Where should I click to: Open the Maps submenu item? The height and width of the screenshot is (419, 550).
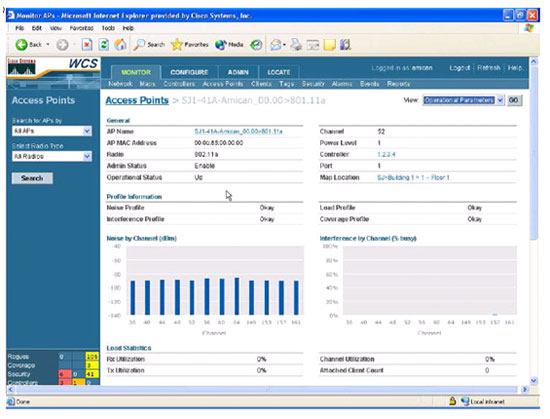point(147,84)
